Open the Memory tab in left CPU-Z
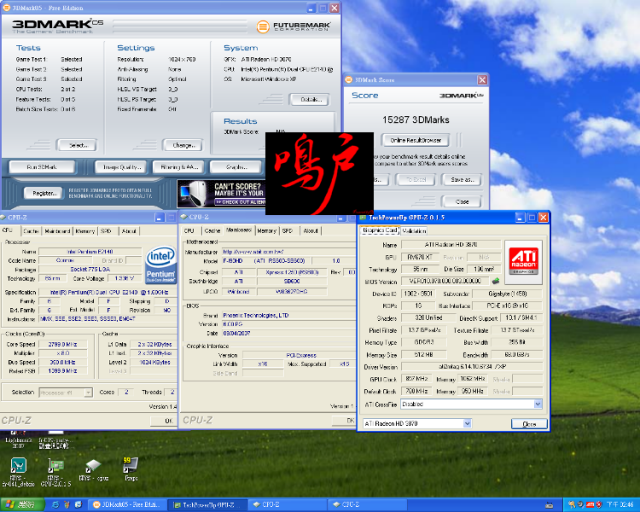The image size is (640, 512). 85,231
